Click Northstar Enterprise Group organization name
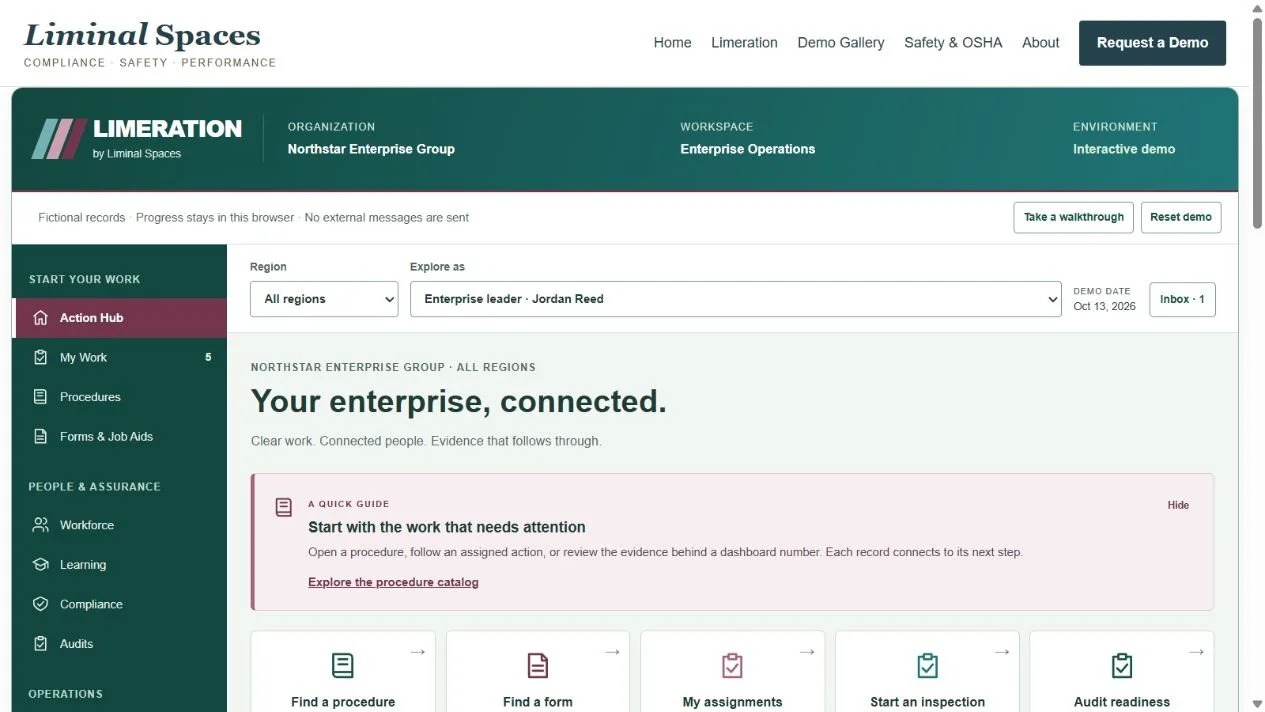The width and height of the screenshot is (1265, 712). click(371, 149)
